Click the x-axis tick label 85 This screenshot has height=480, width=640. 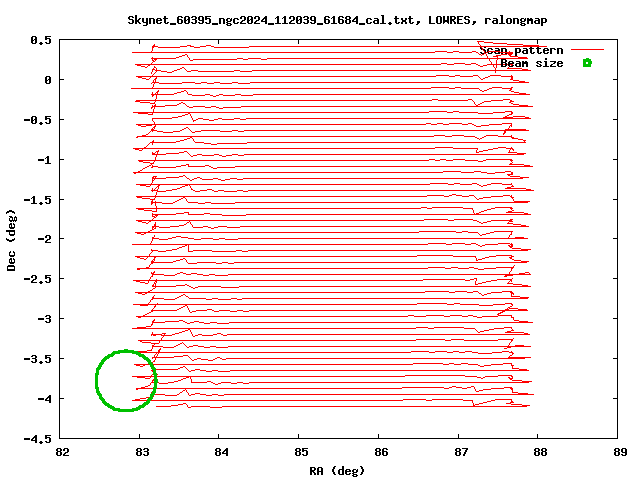tap(302, 452)
